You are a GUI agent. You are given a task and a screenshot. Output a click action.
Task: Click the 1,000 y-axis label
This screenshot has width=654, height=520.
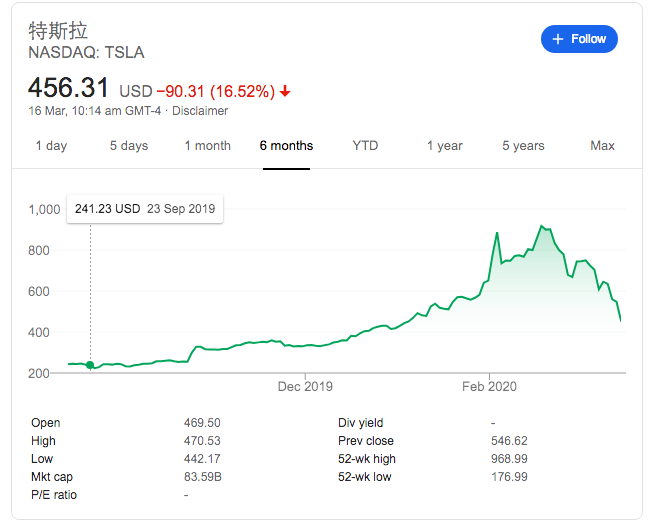pyautogui.click(x=44, y=209)
